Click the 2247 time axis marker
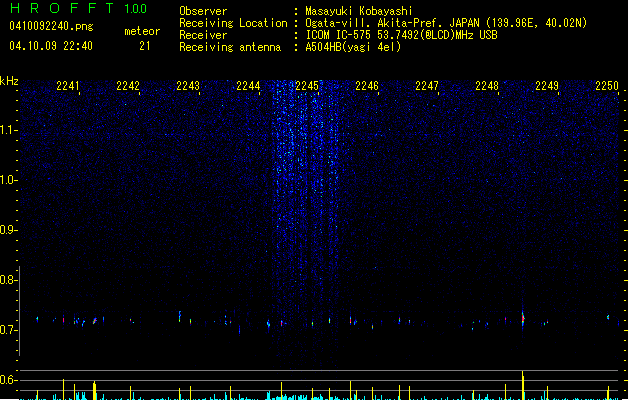 pyautogui.click(x=427, y=86)
